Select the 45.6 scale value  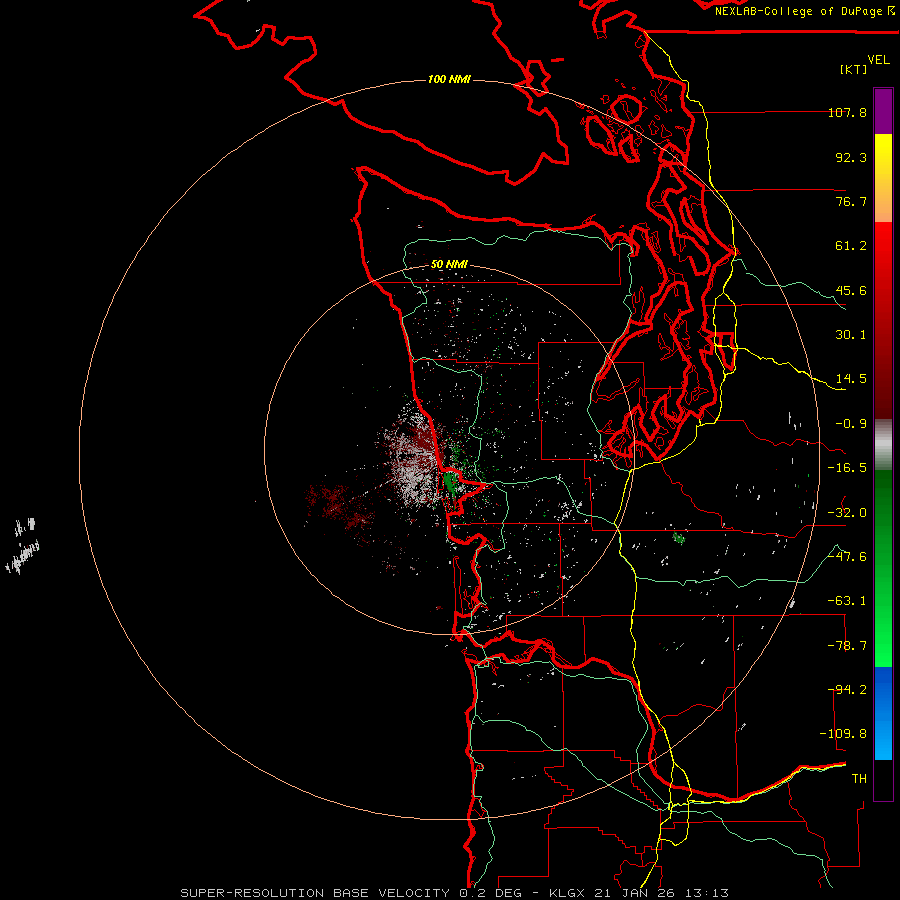(x=851, y=290)
